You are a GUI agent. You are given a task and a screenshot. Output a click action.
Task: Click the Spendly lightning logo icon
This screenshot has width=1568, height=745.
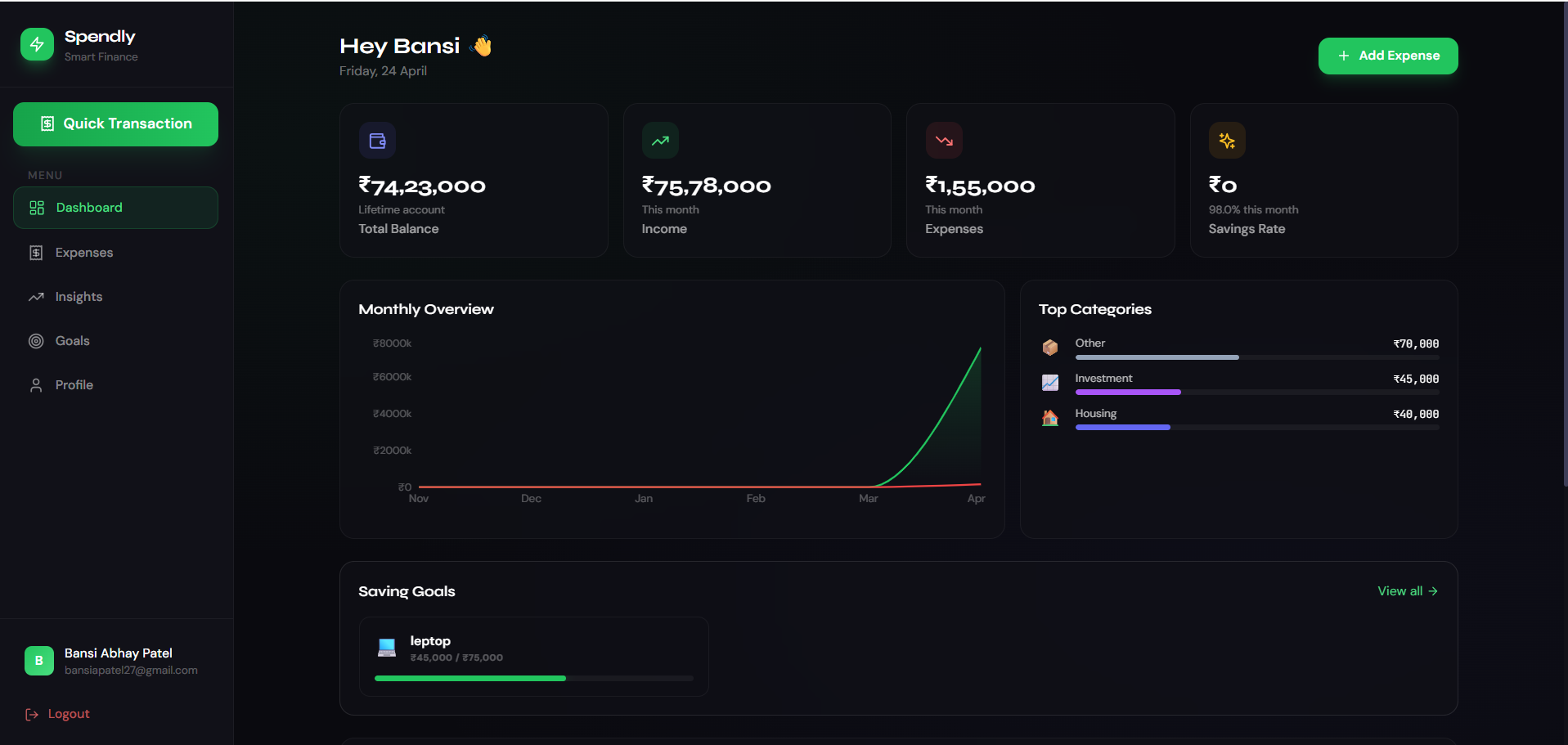tap(37, 44)
